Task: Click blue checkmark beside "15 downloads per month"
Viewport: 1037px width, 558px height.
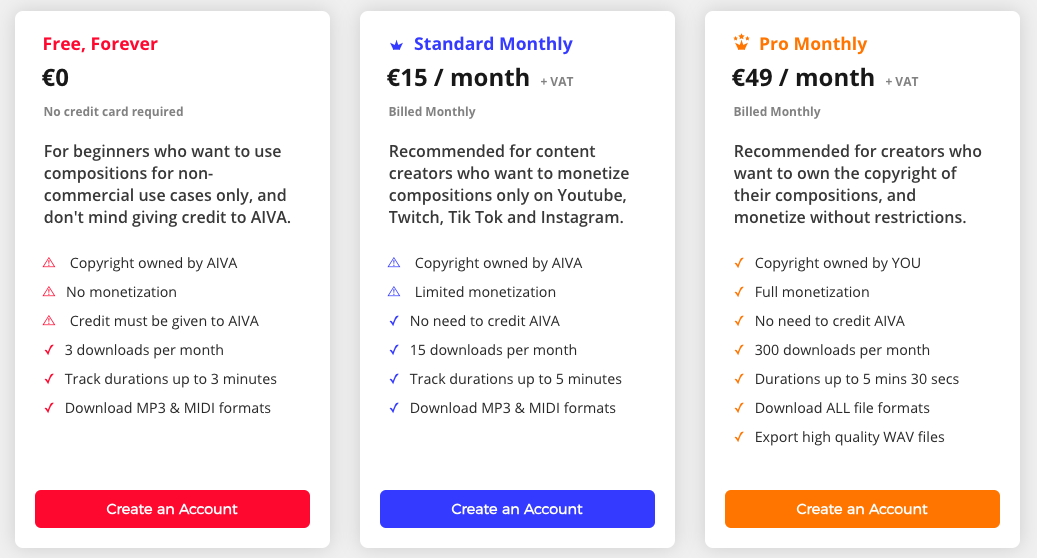Action: (394, 350)
